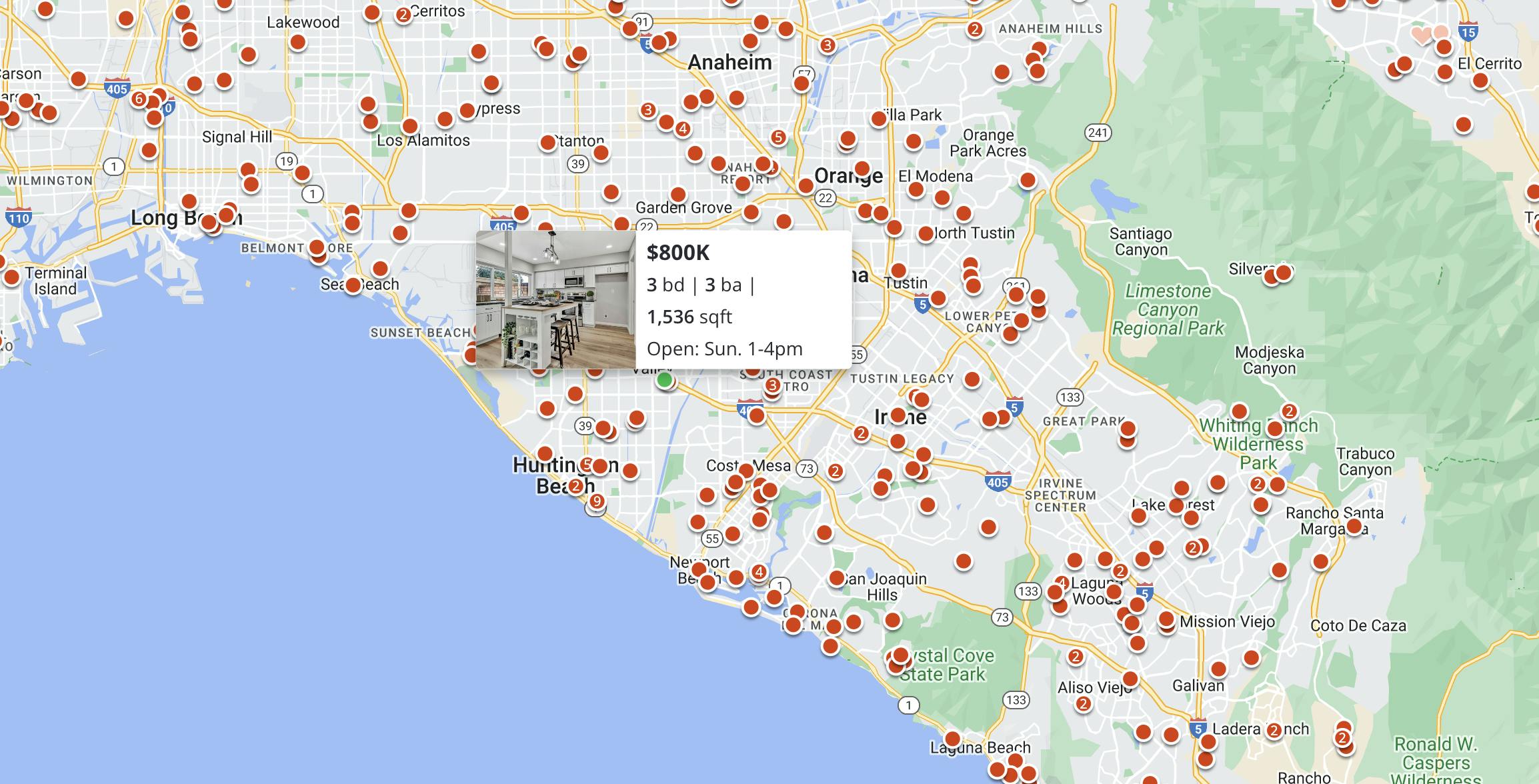Image resolution: width=1539 pixels, height=784 pixels.
Task: Open the cluster 2 marker next to Cerritos
Action: 403,15
